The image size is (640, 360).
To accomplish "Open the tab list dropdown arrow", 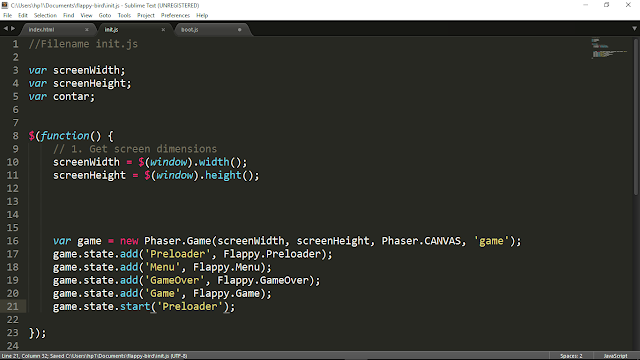I will click(x=634, y=29).
